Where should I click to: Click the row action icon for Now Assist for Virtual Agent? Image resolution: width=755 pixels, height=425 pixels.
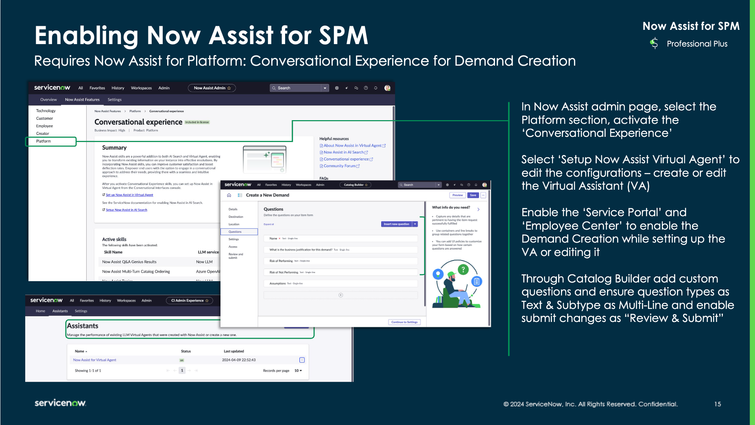[x=302, y=360]
